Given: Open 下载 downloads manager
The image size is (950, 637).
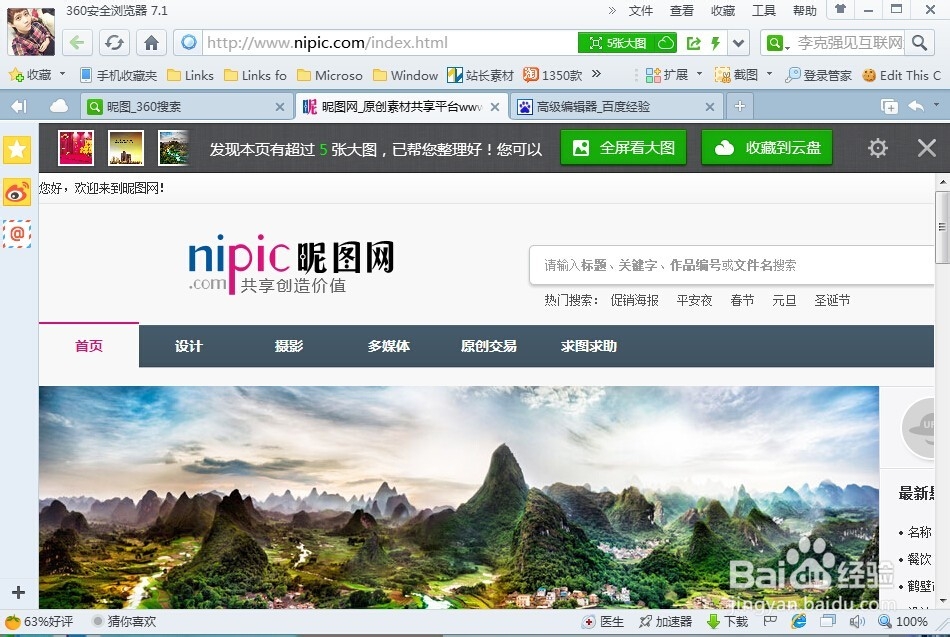Looking at the screenshot, I should point(728,621).
